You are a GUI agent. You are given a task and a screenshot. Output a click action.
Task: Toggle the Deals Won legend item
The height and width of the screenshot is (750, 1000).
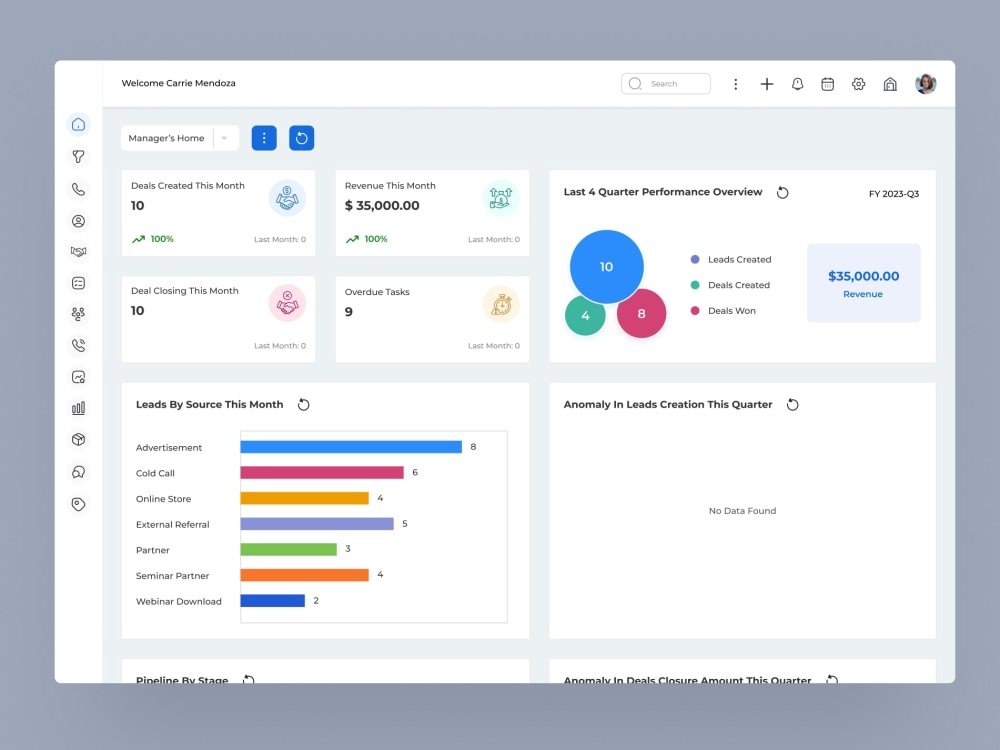coord(723,311)
